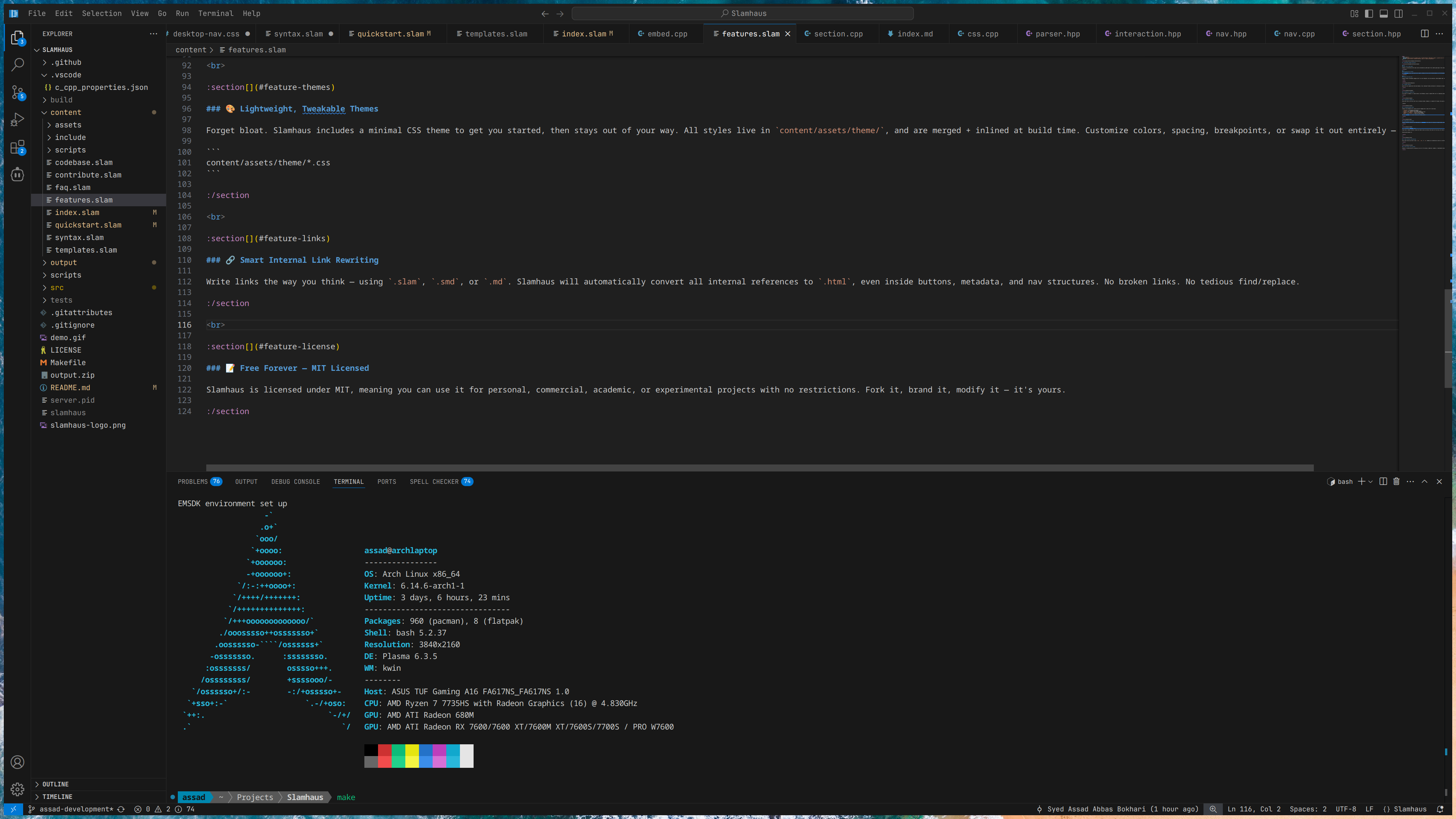Open Explorer Views and More Actions ellipsis
This screenshot has height=819, width=1456.
click(153, 34)
